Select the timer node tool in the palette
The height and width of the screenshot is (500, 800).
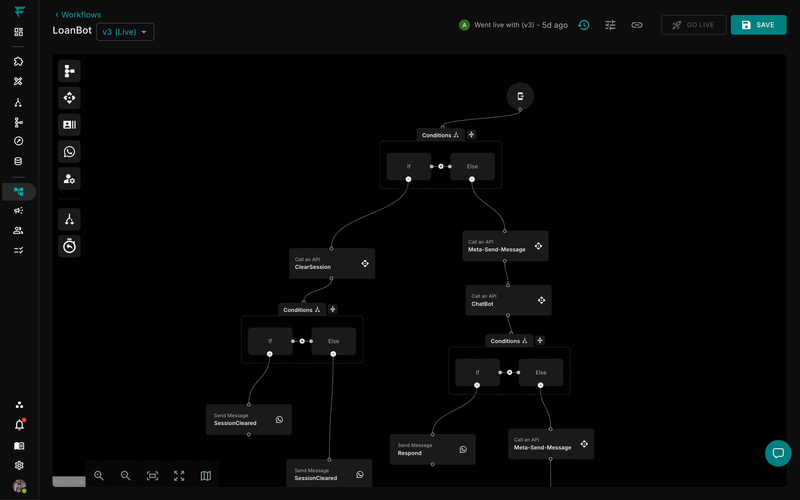pyautogui.click(x=69, y=246)
